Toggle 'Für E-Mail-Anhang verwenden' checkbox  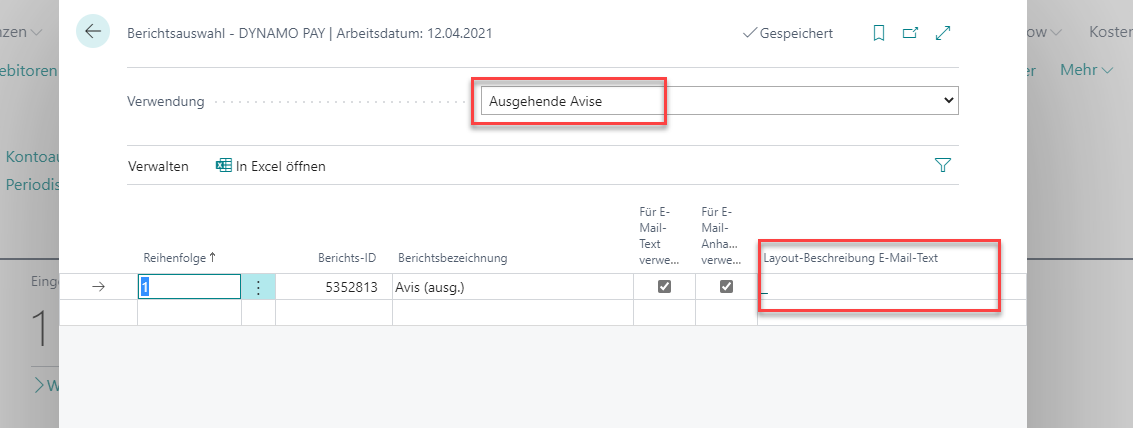pos(726,287)
